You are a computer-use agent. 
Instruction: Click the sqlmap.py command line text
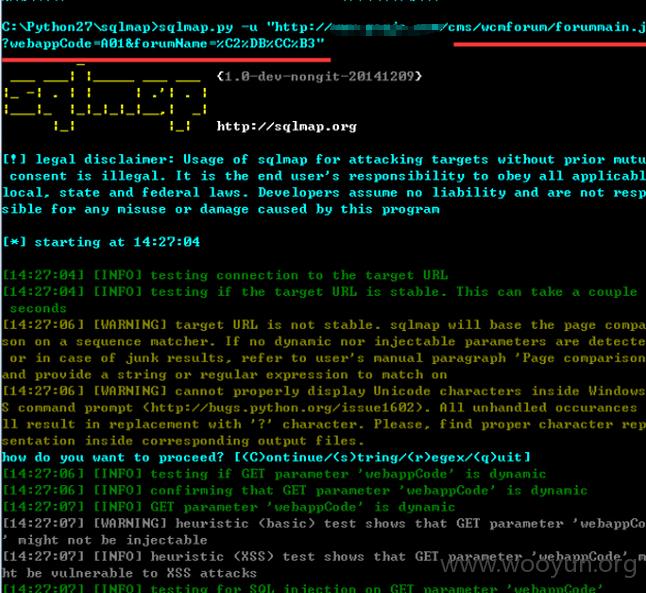[x=323, y=27]
